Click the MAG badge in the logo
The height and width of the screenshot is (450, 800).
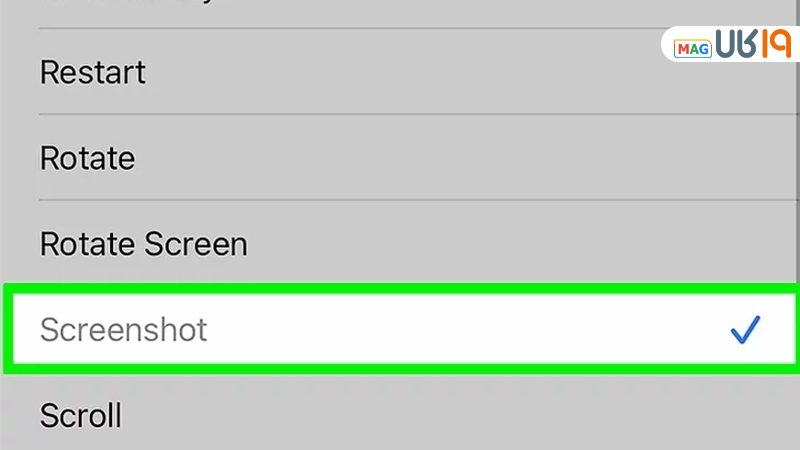point(692,48)
